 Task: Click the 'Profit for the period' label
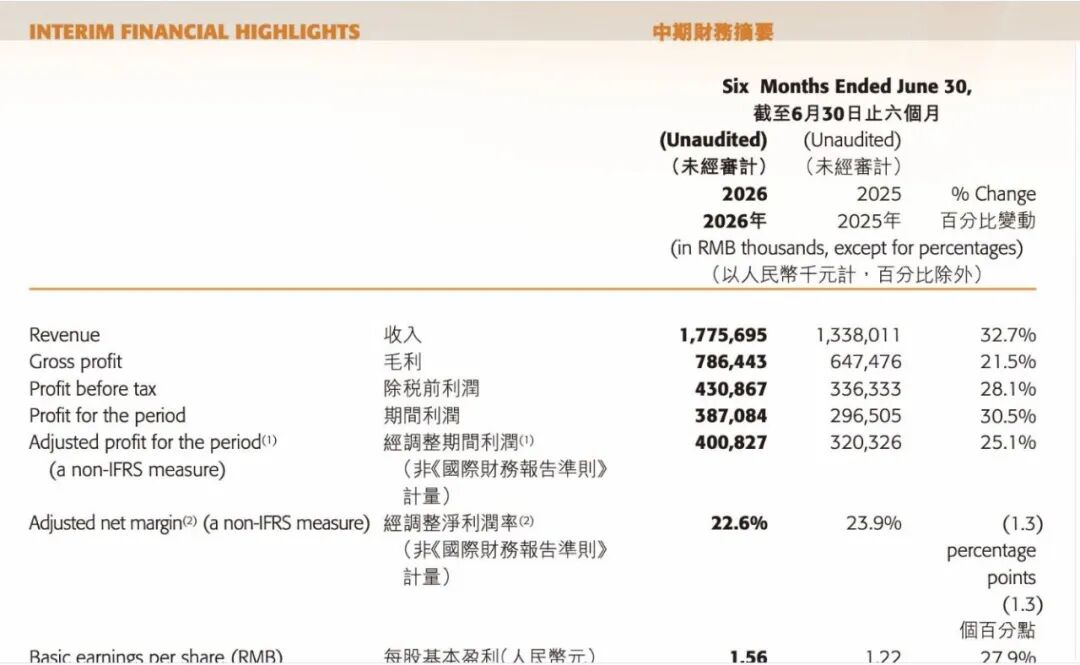(107, 416)
